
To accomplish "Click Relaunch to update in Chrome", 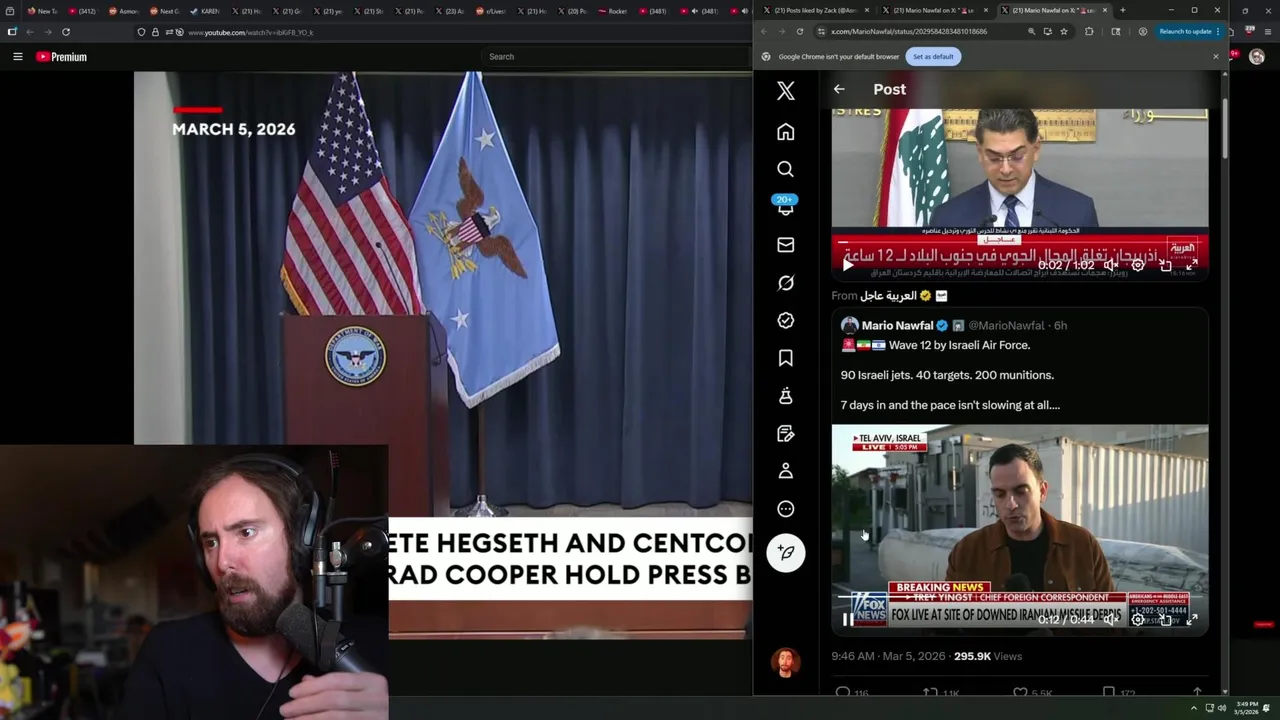I will (1186, 31).
